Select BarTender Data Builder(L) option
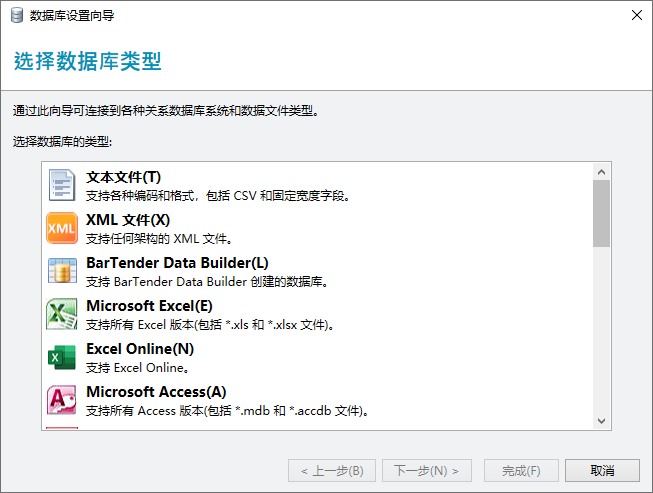 pos(177,263)
